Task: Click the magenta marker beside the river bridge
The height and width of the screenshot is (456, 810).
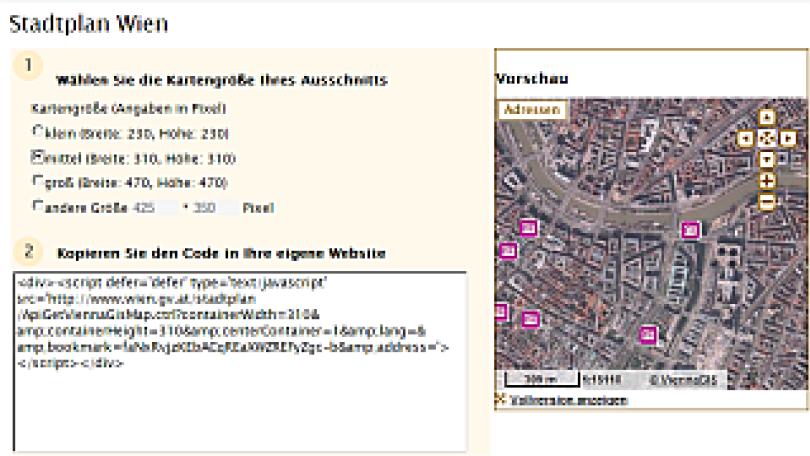Action: tap(690, 230)
